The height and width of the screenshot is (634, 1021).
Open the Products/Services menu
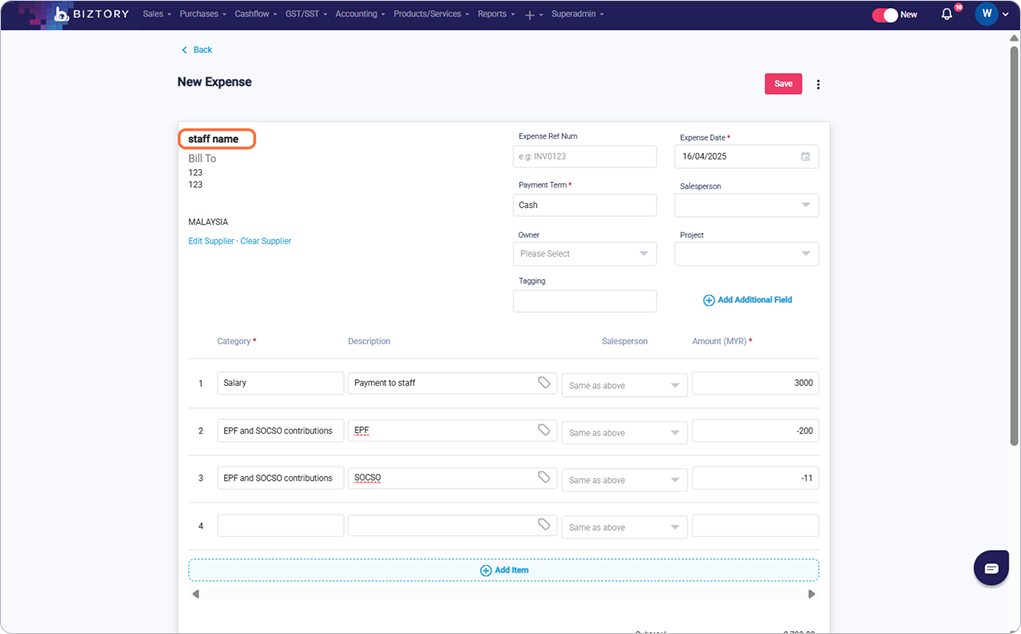430,14
